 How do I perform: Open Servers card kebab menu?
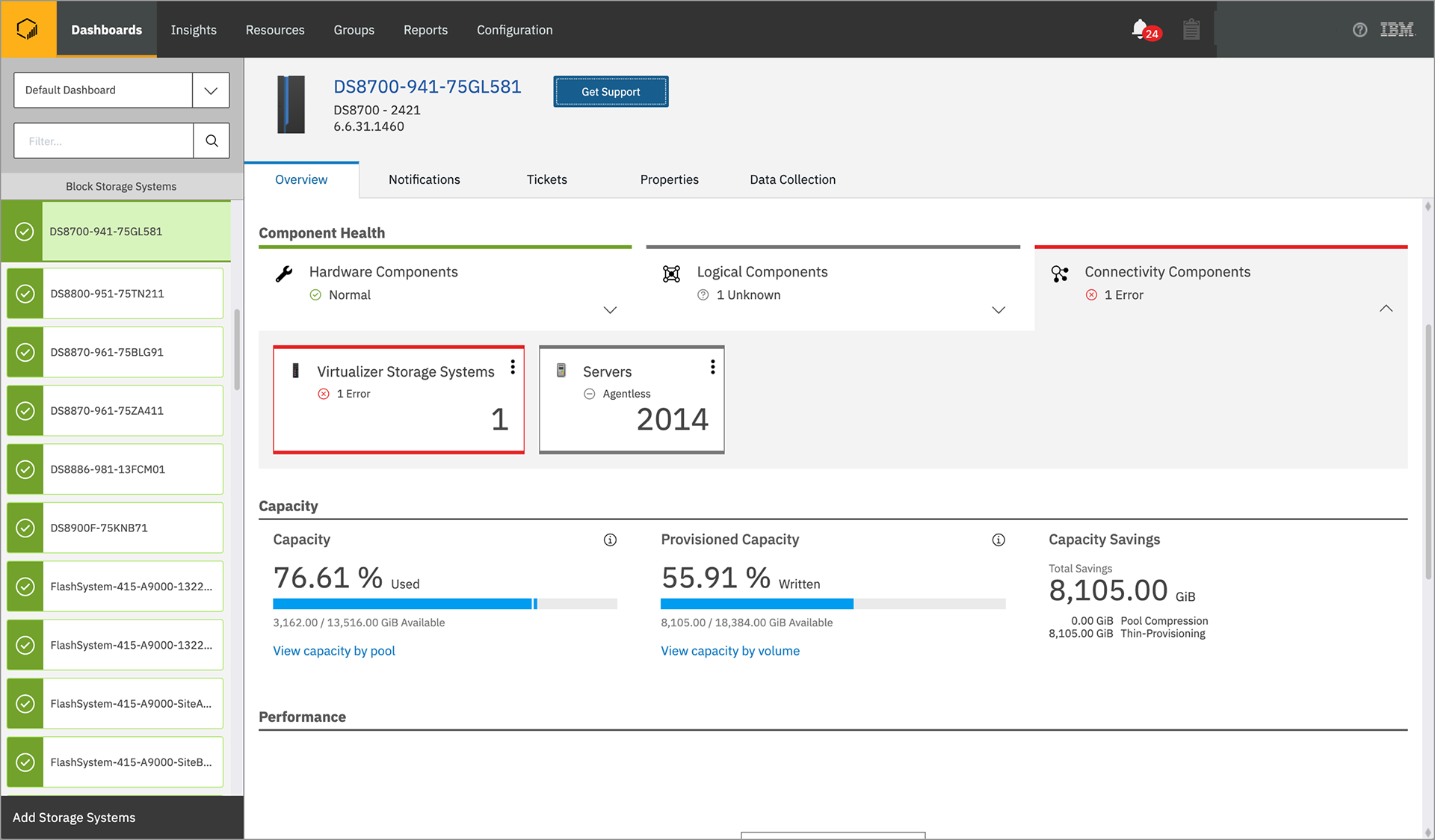pos(712,367)
